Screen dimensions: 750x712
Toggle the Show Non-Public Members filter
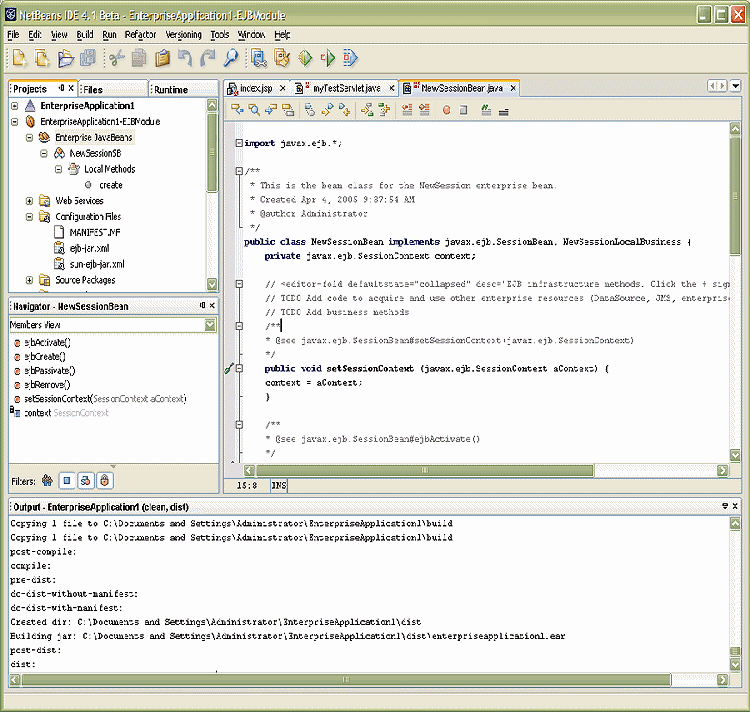click(x=104, y=480)
